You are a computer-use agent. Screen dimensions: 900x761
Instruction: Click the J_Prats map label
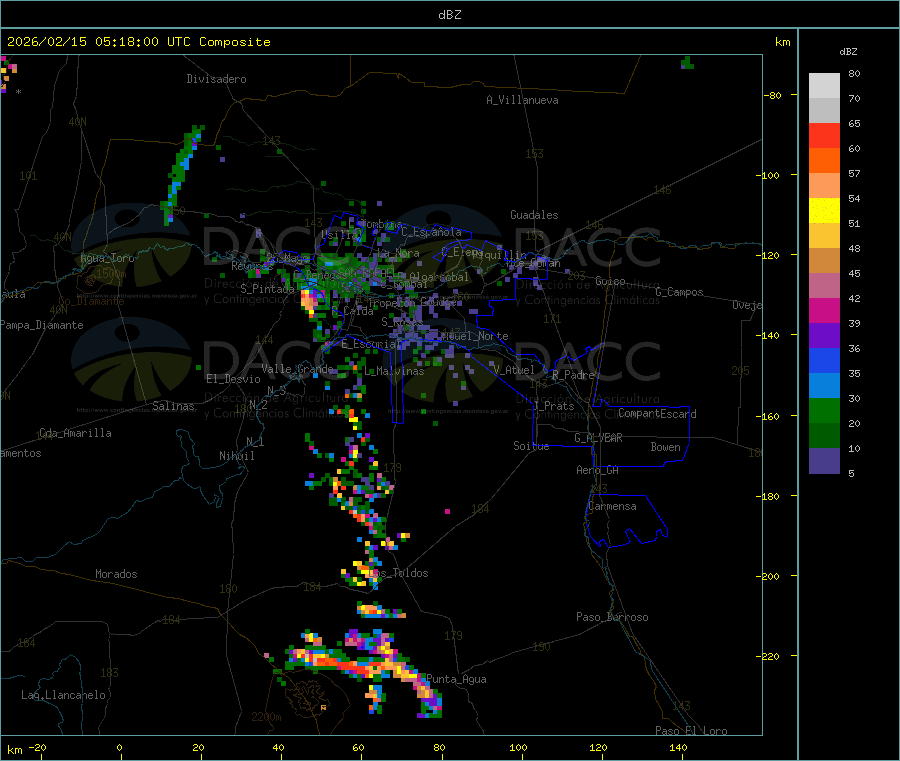pos(553,406)
